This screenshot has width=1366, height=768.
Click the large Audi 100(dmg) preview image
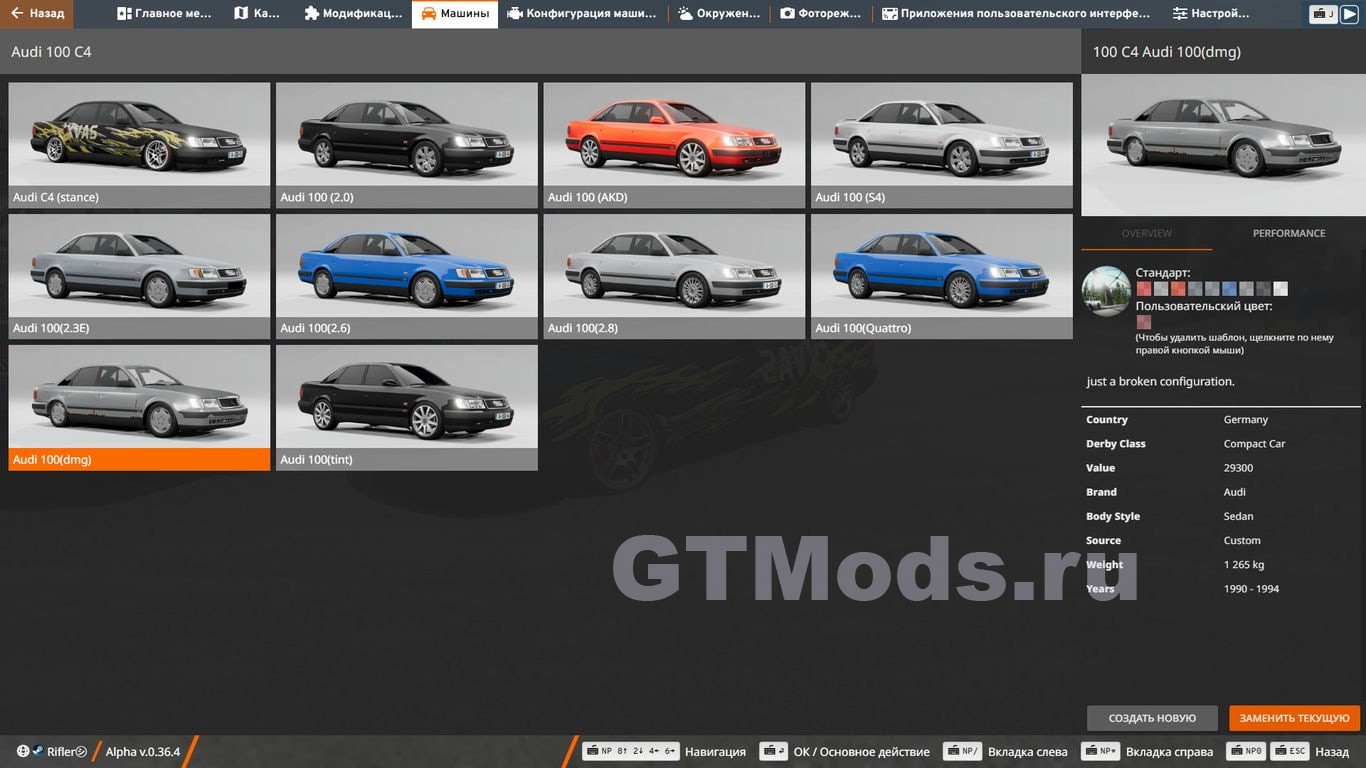tap(1223, 145)
